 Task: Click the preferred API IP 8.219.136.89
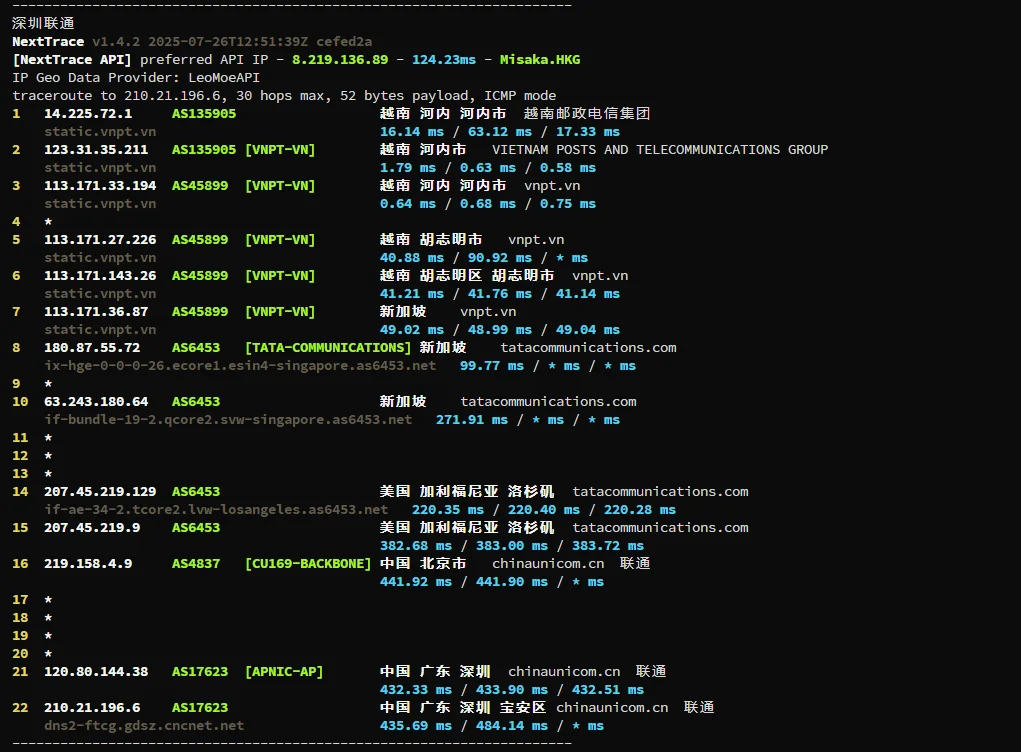tap(340, 60)
